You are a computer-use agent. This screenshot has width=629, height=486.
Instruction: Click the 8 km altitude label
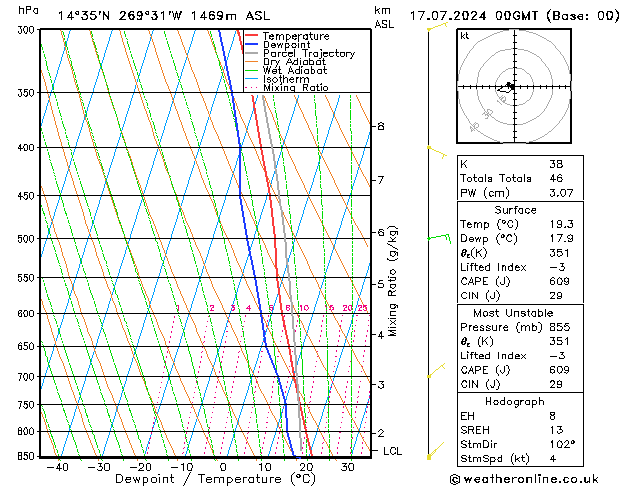pos(381,126)
